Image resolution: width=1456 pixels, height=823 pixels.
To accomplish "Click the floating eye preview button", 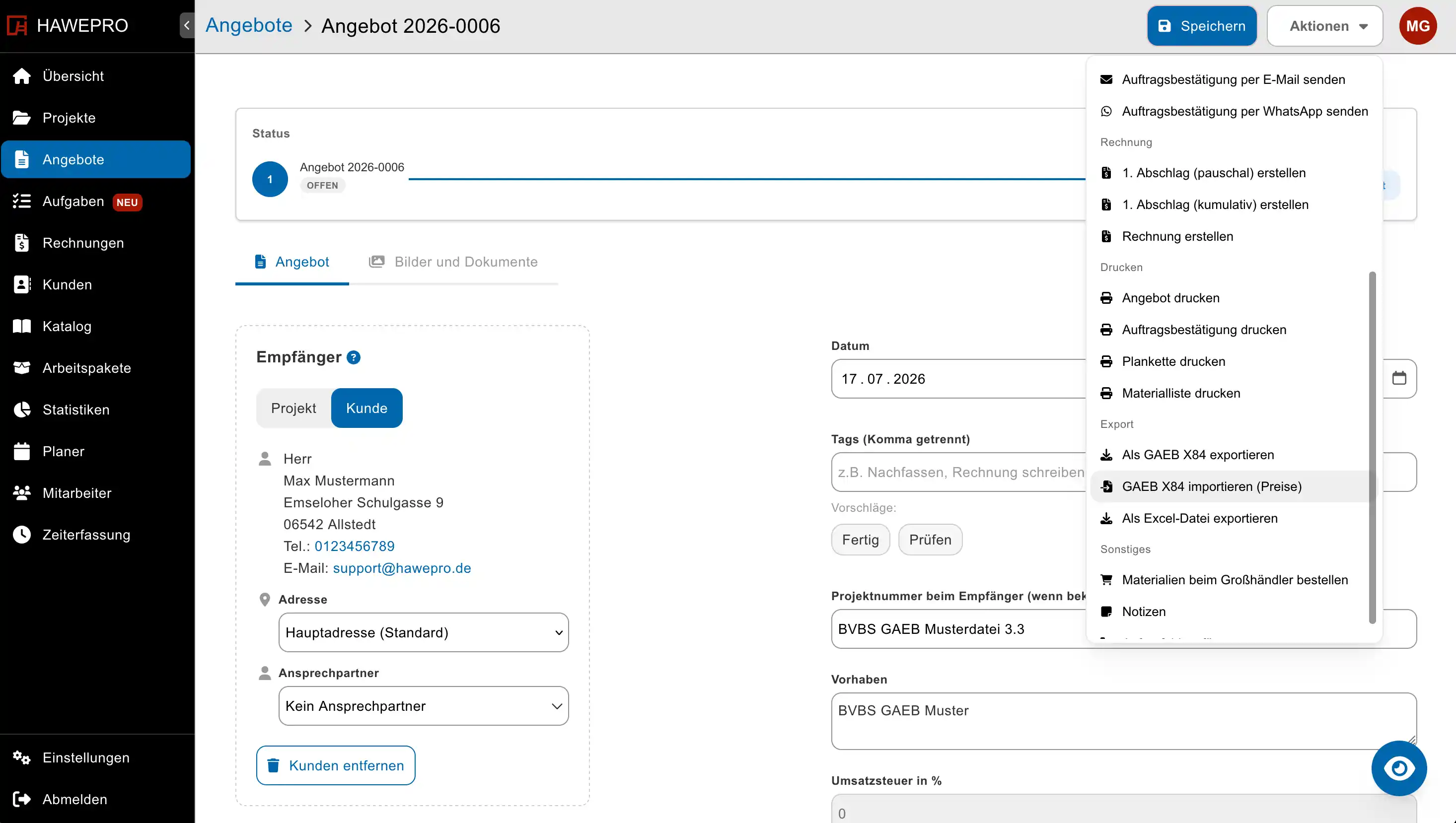I will click(1399, 768).
